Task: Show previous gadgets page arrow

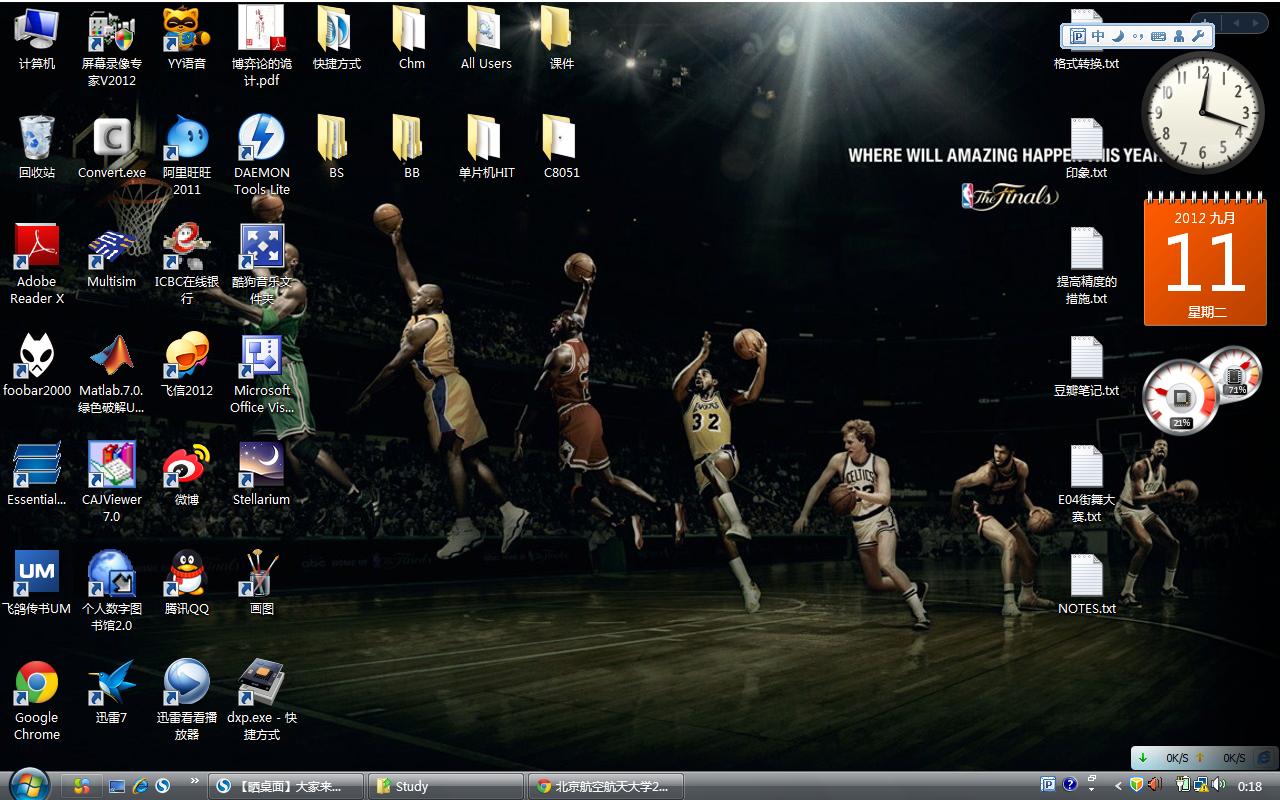Action: pyautogui.click(x=1236, y=22)
